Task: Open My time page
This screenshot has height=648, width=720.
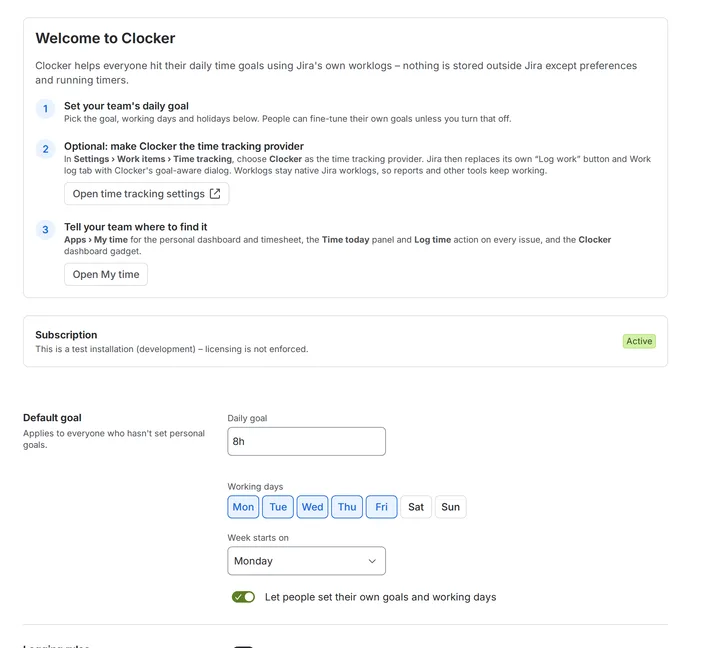Action: (x=106, y=274)
